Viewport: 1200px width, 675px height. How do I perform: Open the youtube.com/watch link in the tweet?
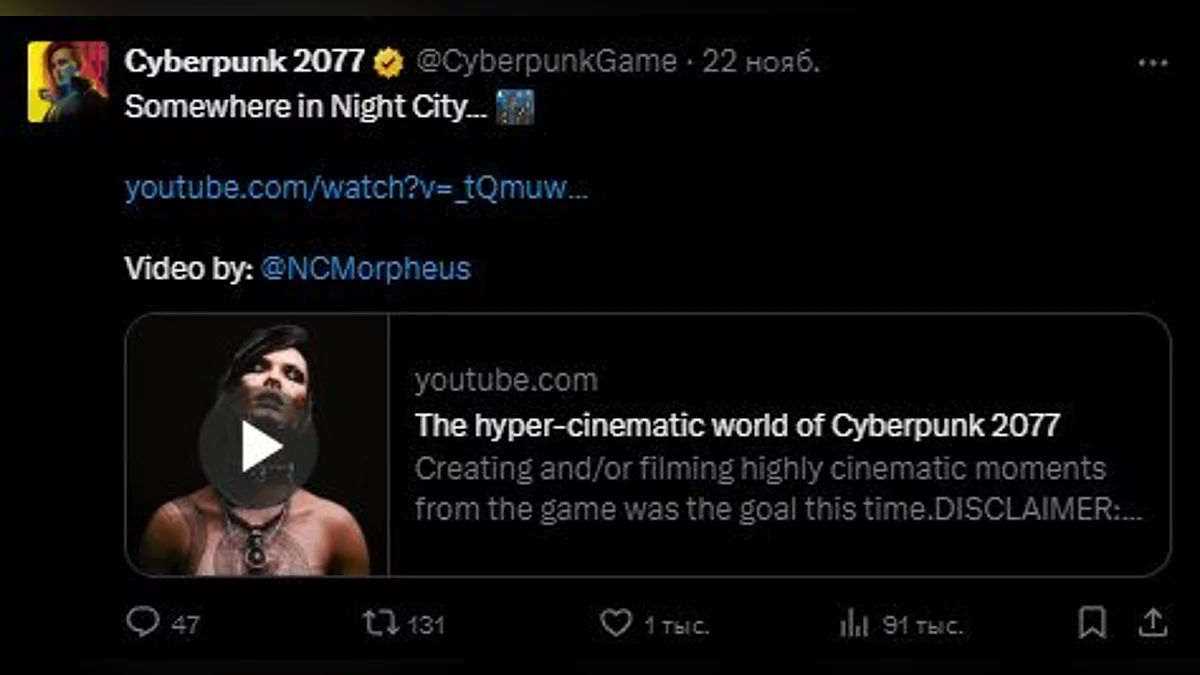pyautogui.click(x=356, y=188)
